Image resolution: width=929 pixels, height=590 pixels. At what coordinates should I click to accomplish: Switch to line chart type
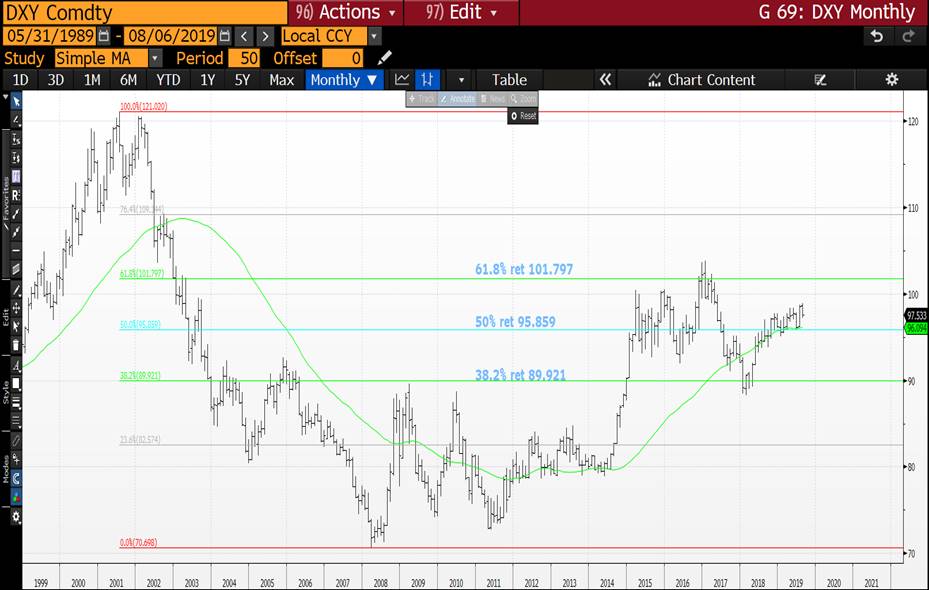[402, 79]
